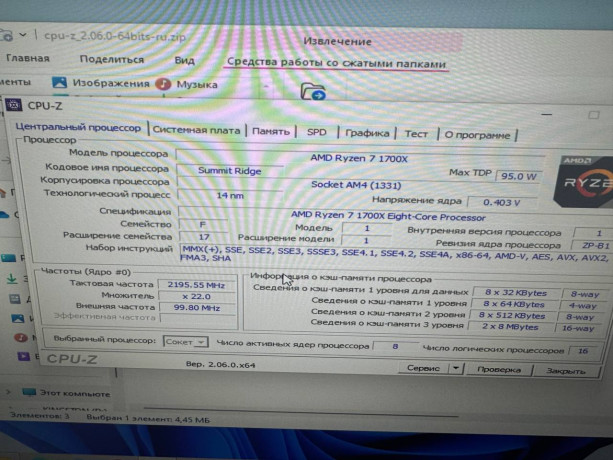Click the 14 nm technology value
Screen dimensions: 613x460
pos(230,195)
